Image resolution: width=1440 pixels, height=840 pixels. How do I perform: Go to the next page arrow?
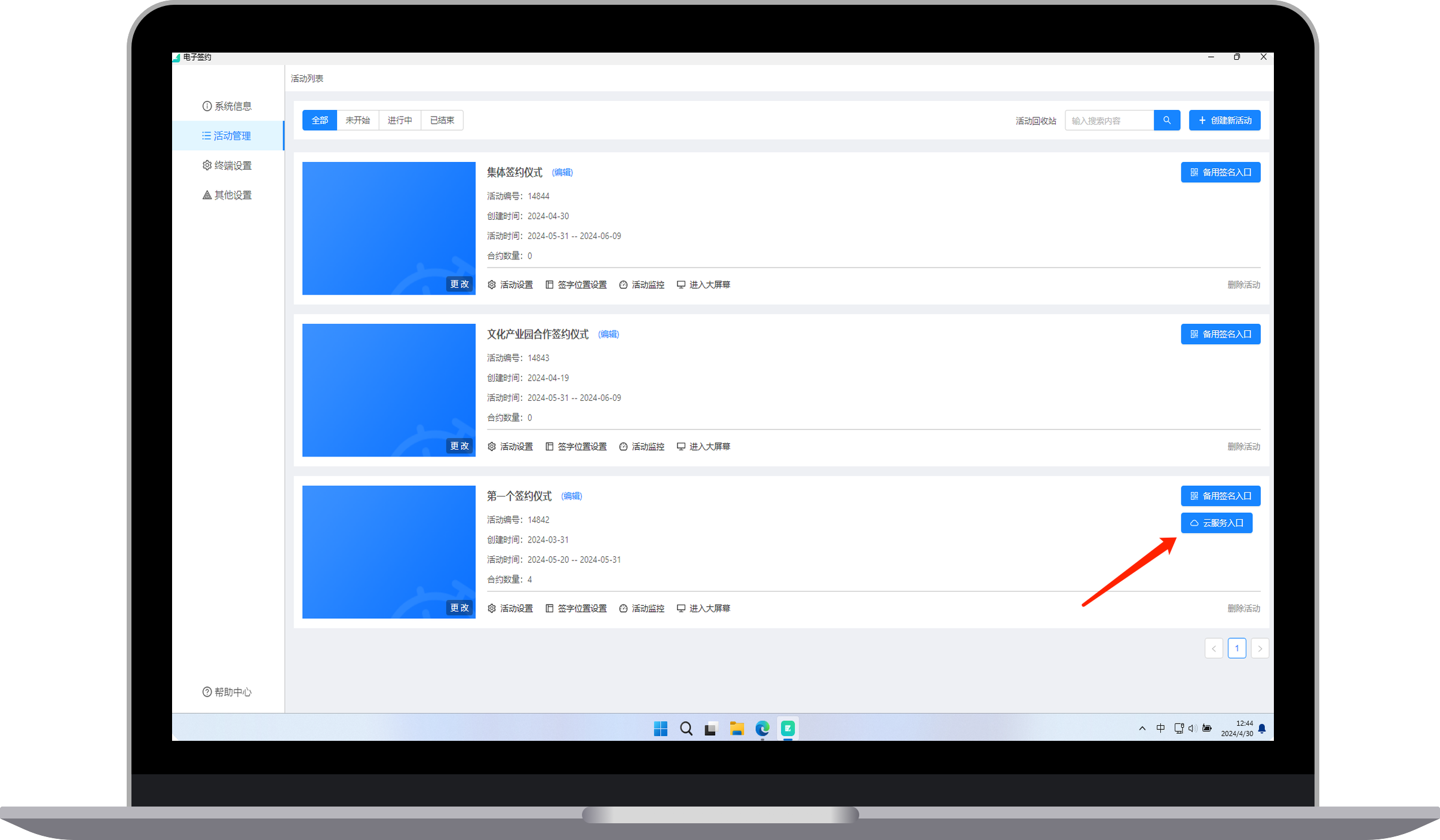click(x=1260, y=648)
